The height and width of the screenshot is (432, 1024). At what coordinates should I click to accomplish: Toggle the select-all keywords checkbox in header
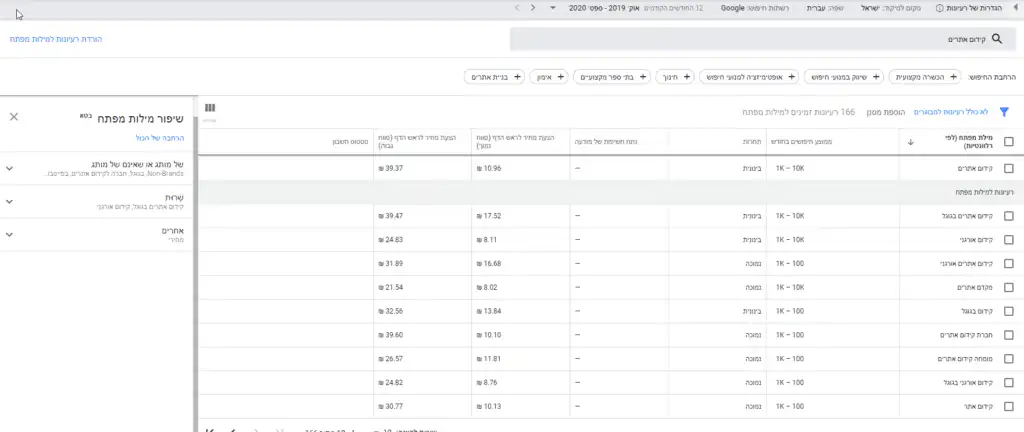pos(1008,142)
